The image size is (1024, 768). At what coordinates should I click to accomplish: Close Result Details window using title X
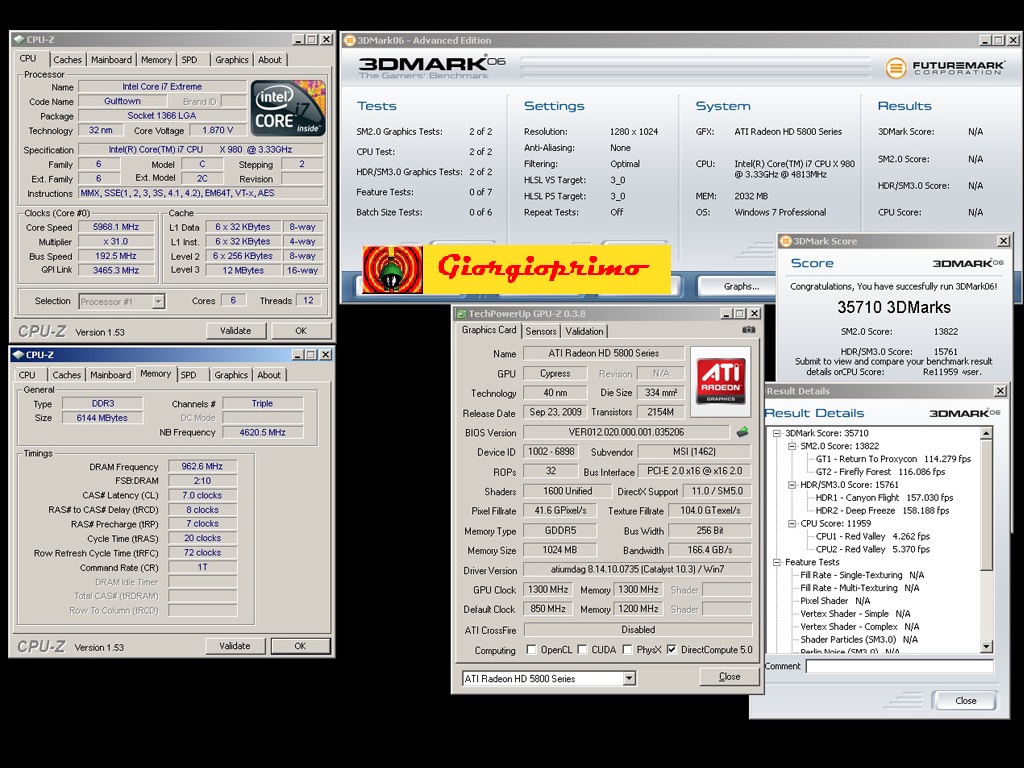(x=1000, y=391)
